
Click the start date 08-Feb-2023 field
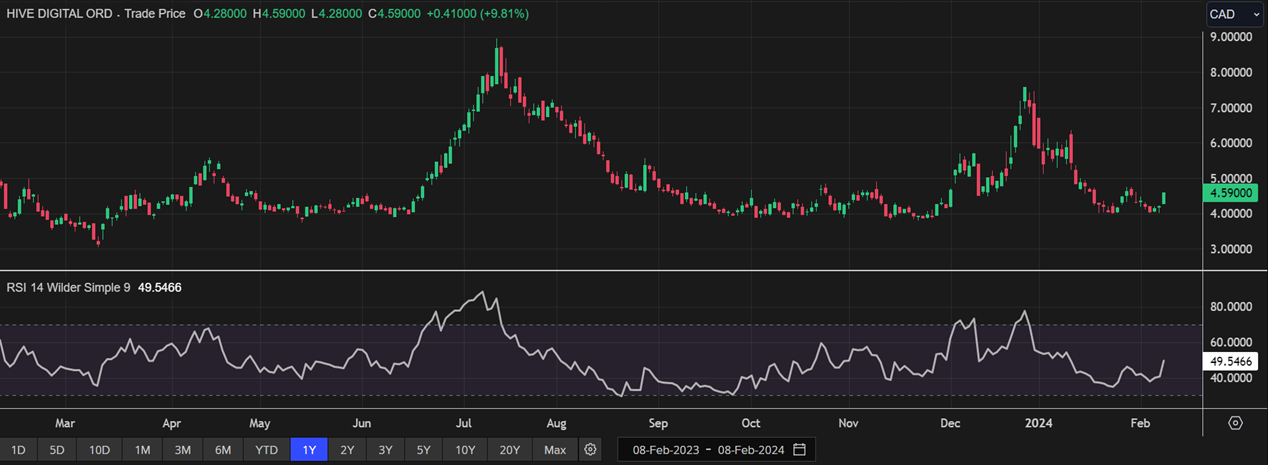pos(665,450)
